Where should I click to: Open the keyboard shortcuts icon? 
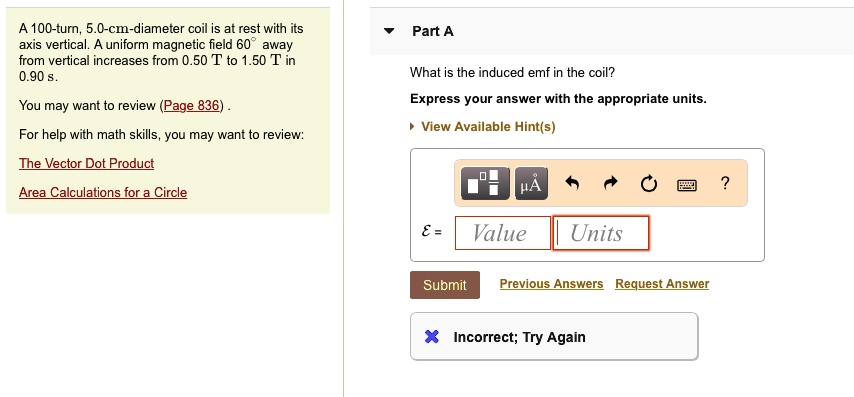[x=687, y=186]
